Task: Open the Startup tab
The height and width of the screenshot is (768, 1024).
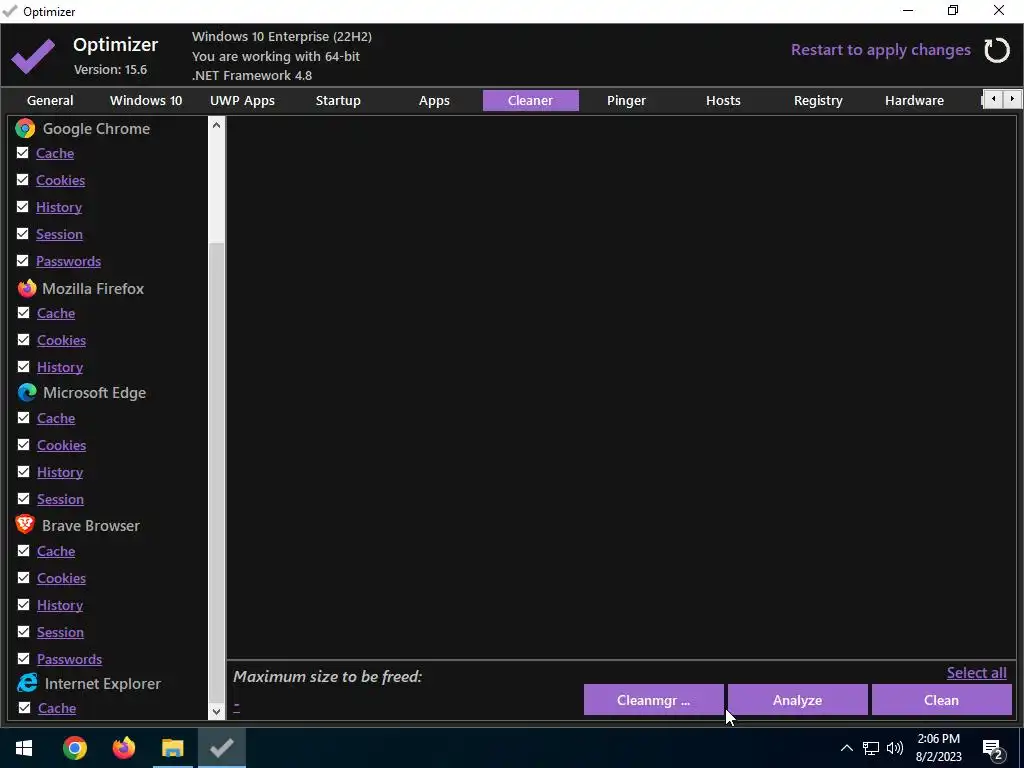Action: [338, 101]
